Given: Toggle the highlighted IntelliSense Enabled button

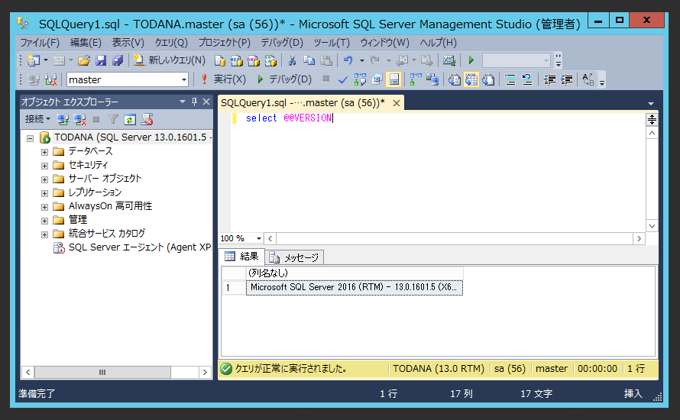Looking at the screenshot, I should [394, 80].
